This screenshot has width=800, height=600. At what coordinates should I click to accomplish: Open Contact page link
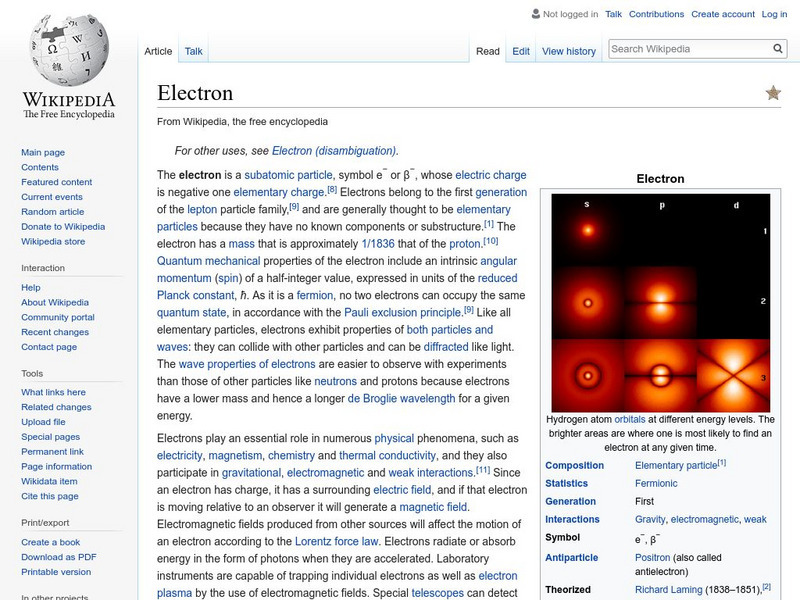(x=49, y=346)
